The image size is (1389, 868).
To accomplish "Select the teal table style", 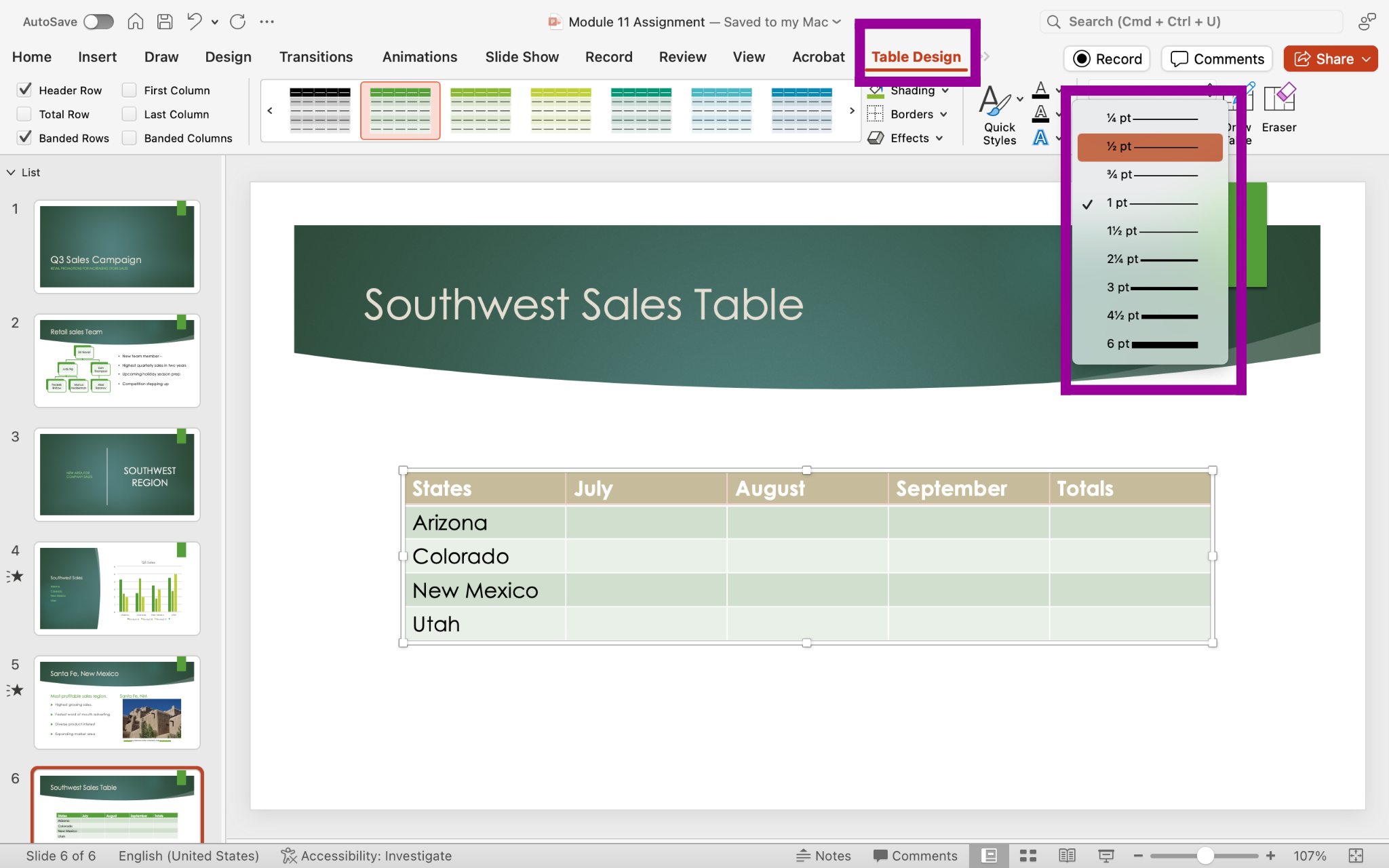I will [641, 110].
